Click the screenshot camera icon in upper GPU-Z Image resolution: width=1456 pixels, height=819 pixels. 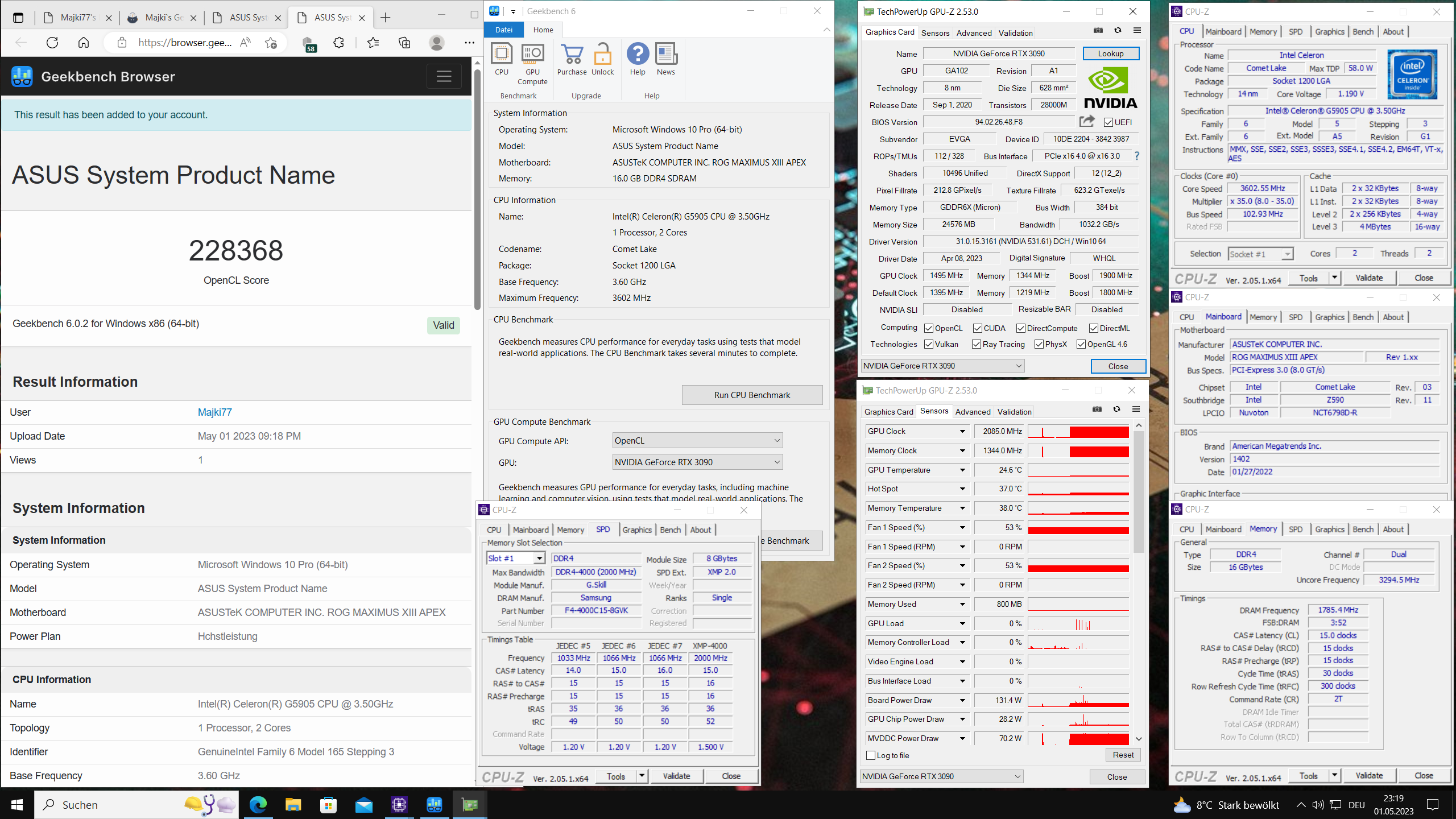1098,31
